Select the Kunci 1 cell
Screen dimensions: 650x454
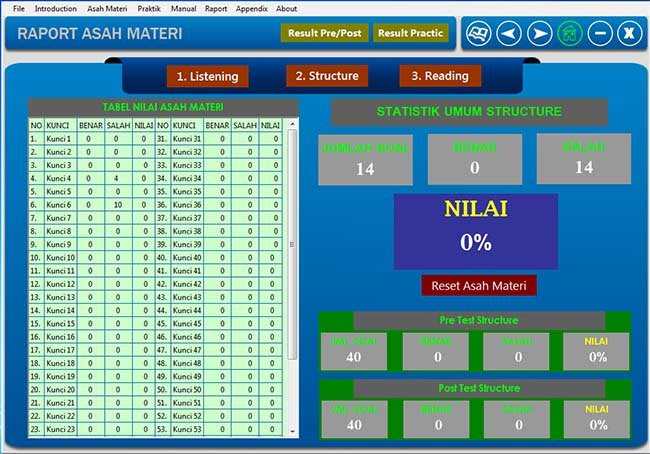[61, 139]
